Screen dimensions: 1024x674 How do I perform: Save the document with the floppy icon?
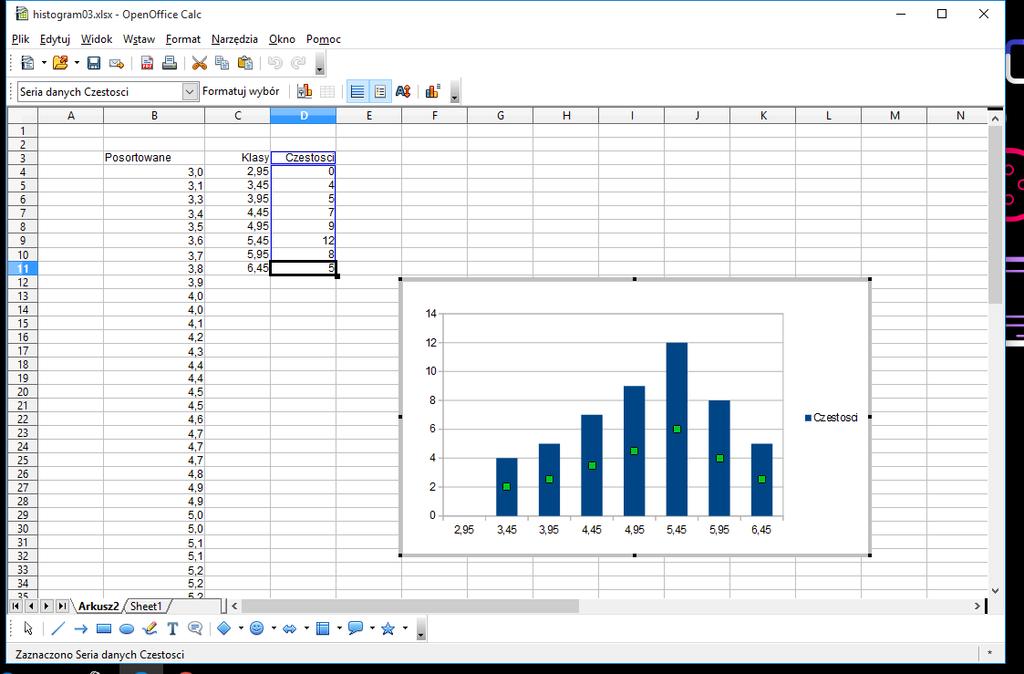(x=94, y=63)
